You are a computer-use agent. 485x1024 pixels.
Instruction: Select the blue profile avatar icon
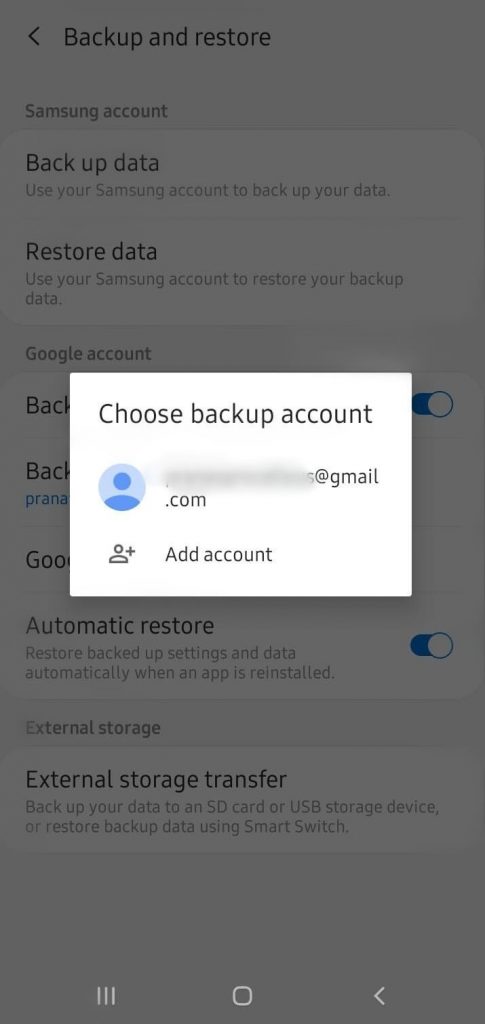pyautogui.click(x=121, y=487)
